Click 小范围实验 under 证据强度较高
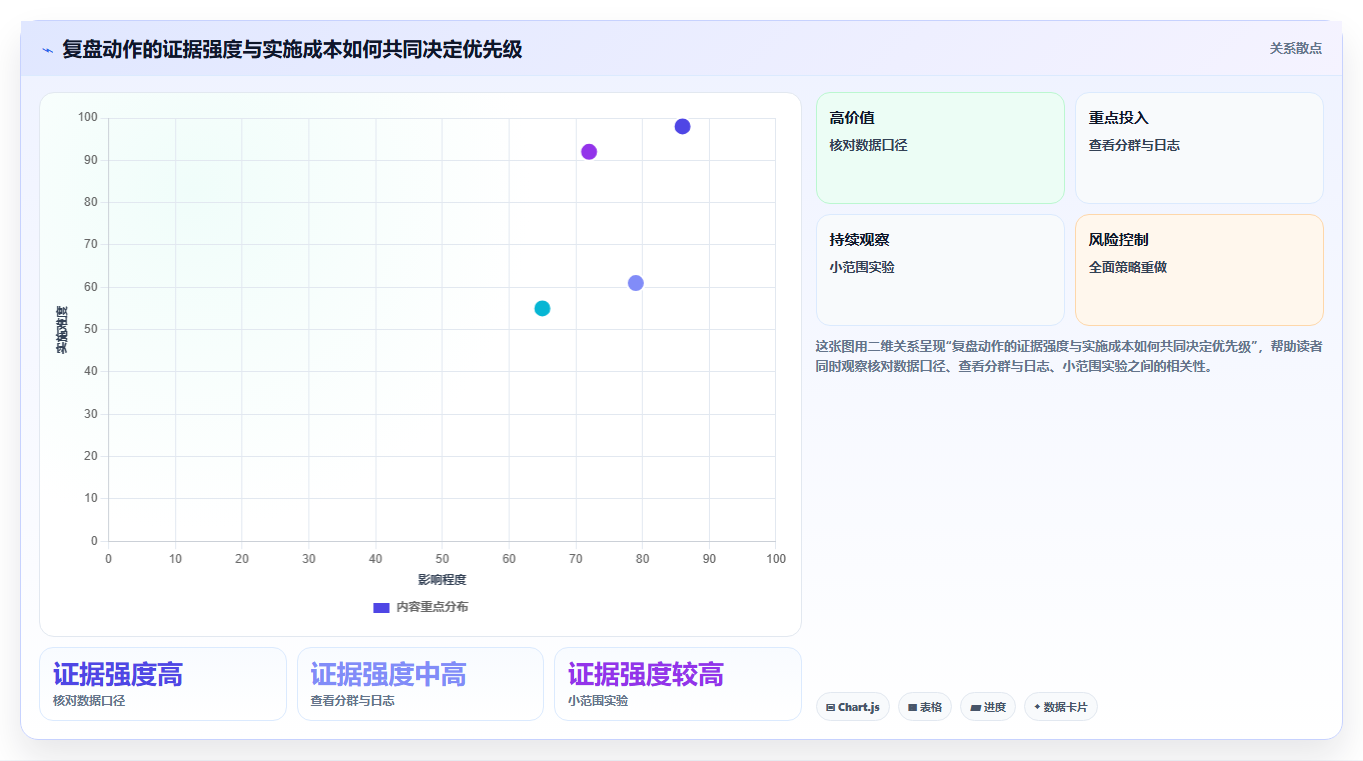 coord(598,701)
